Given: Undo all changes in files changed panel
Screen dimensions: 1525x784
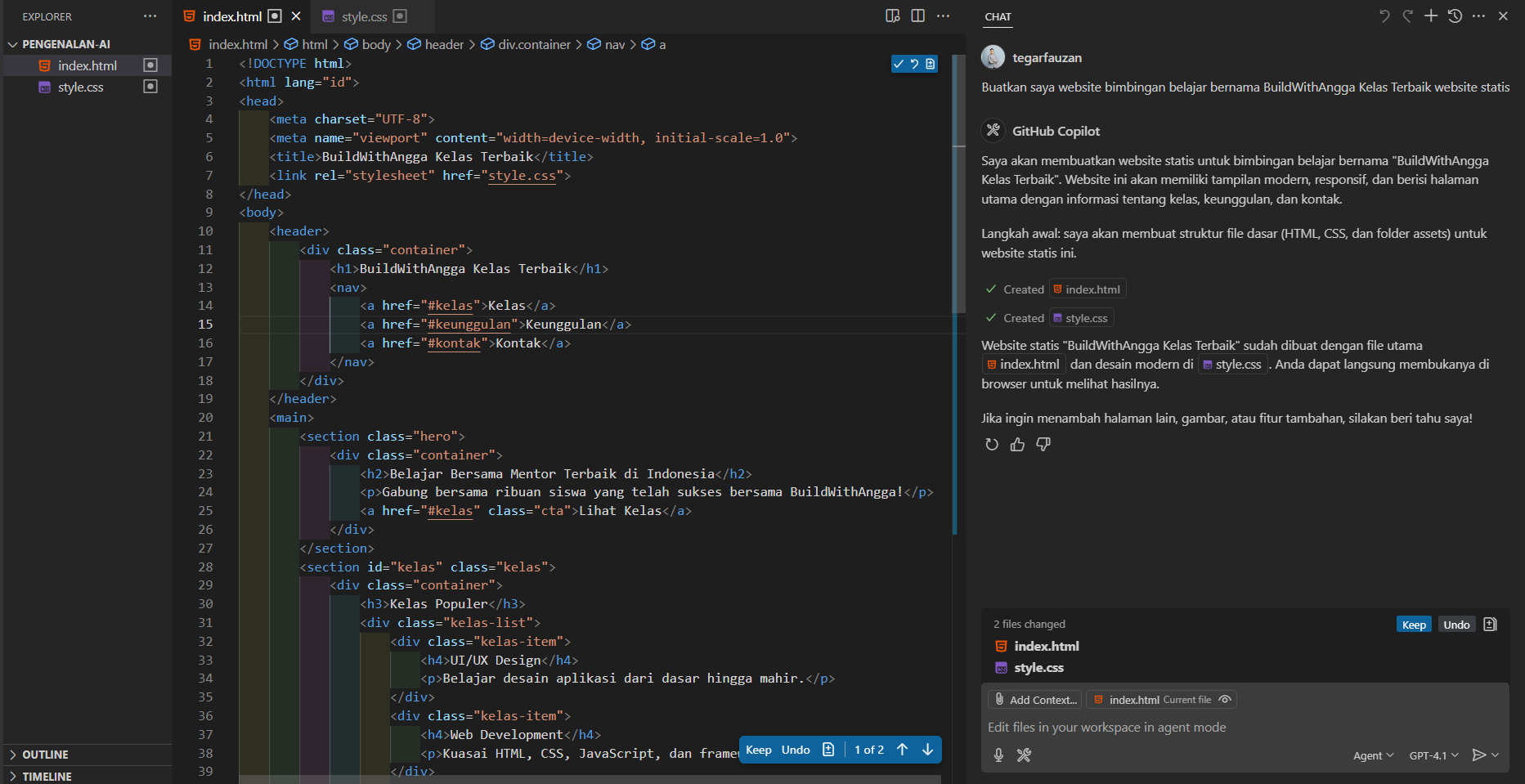Looking at the screenshot, I should click(1456, 625).
